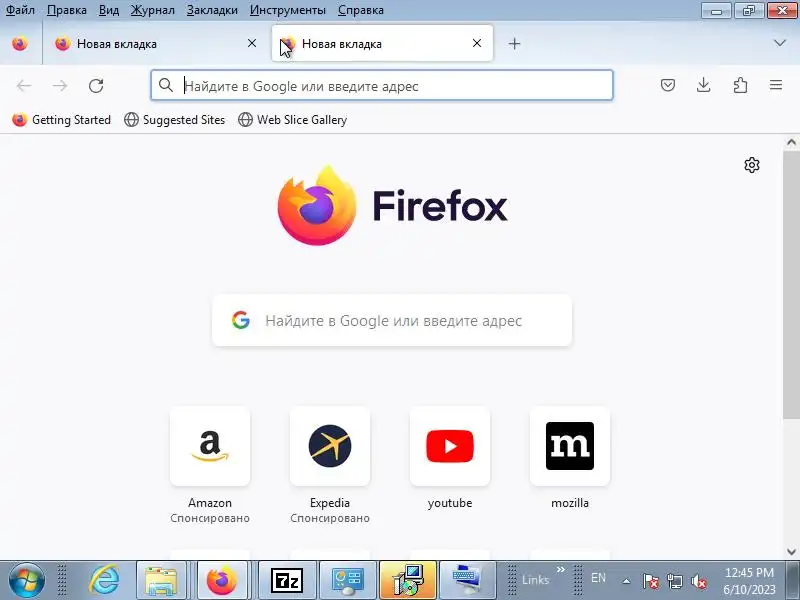Open the Control Panel taskbar icon
Viewport: 800px width, 600px height.
pyautogui.click(x=347, y=580)
